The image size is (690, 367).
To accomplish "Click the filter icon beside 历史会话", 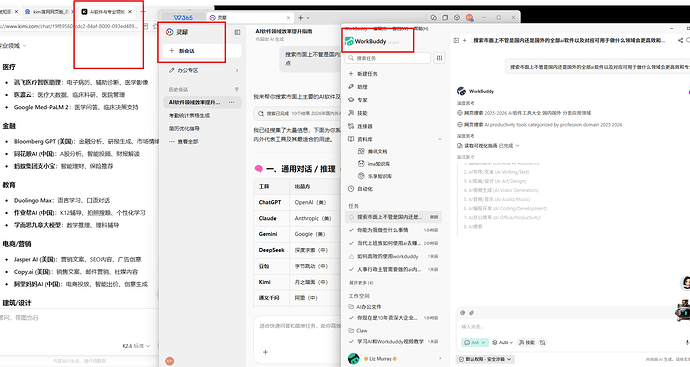I will point(237,89).
